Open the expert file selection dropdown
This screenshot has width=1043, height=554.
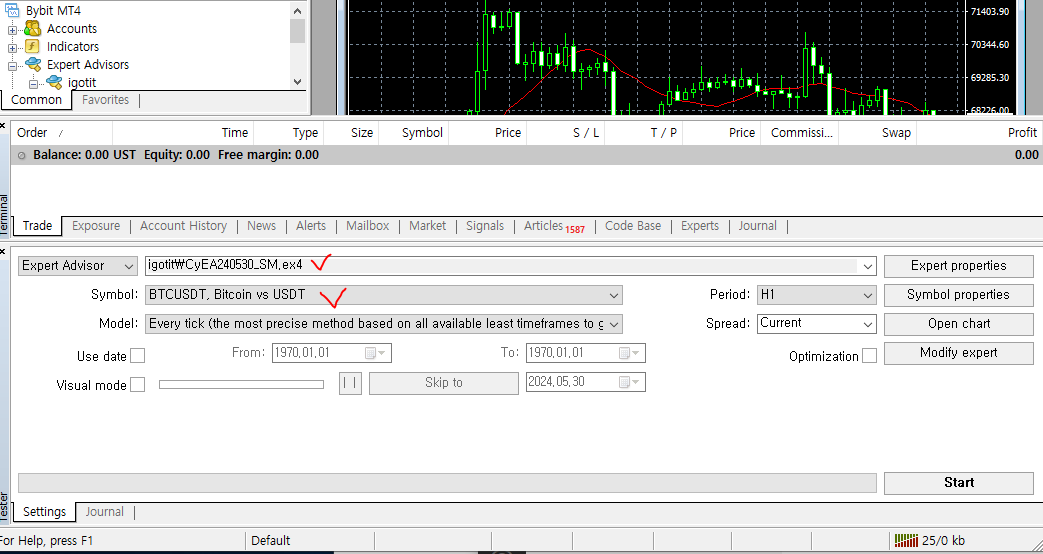click(867, 266)
